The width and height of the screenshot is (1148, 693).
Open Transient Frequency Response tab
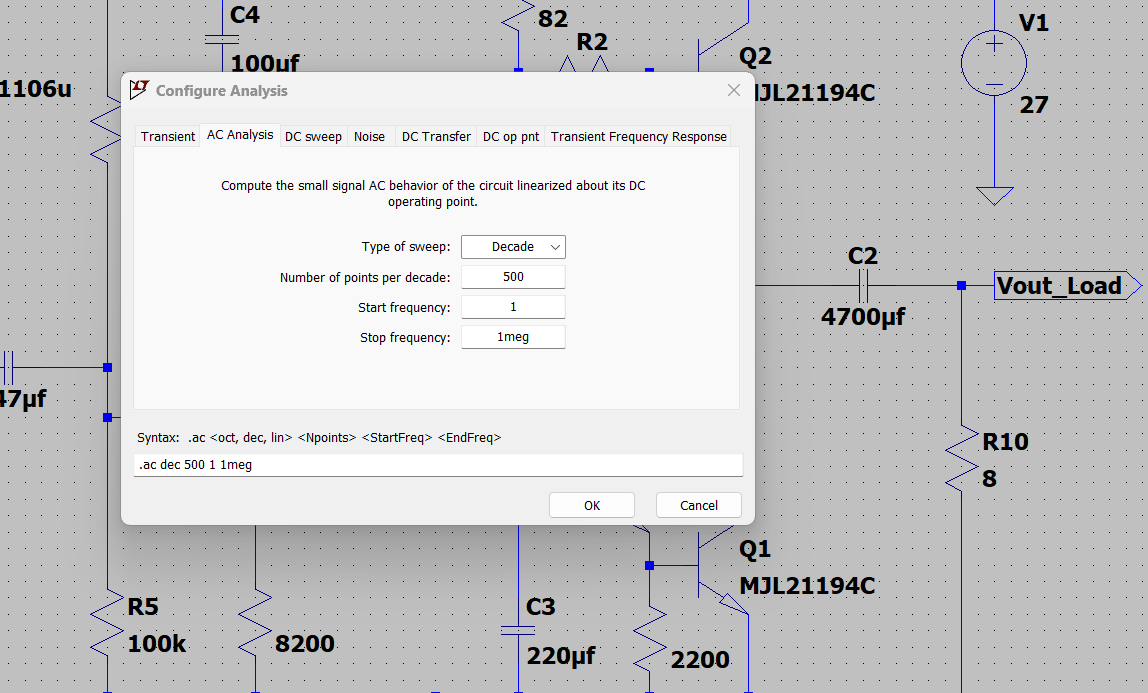[x=638, y=136]
